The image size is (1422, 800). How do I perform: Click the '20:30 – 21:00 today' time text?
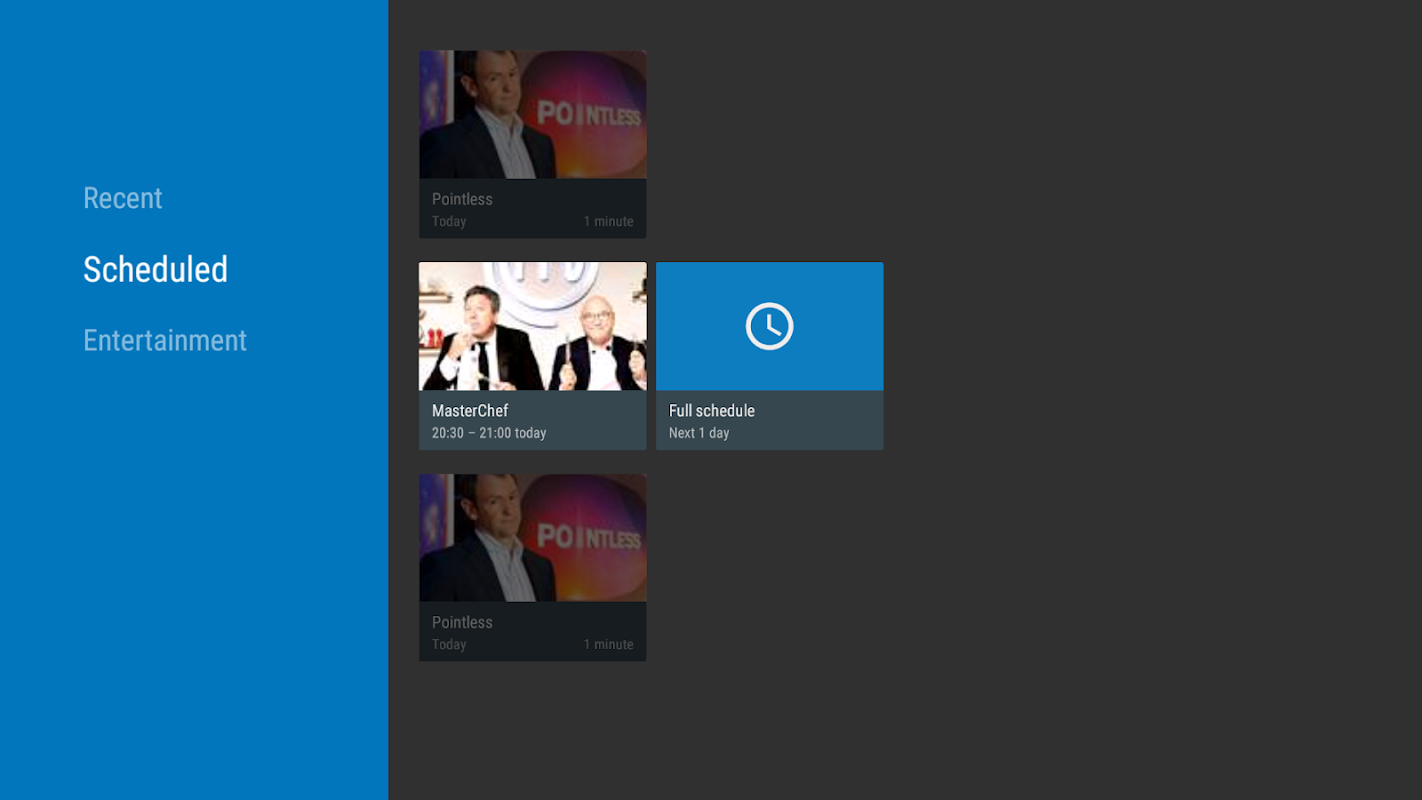pos(489,433)
